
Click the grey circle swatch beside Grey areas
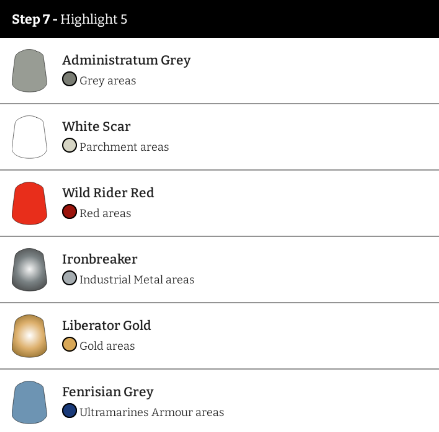[69, 79]
